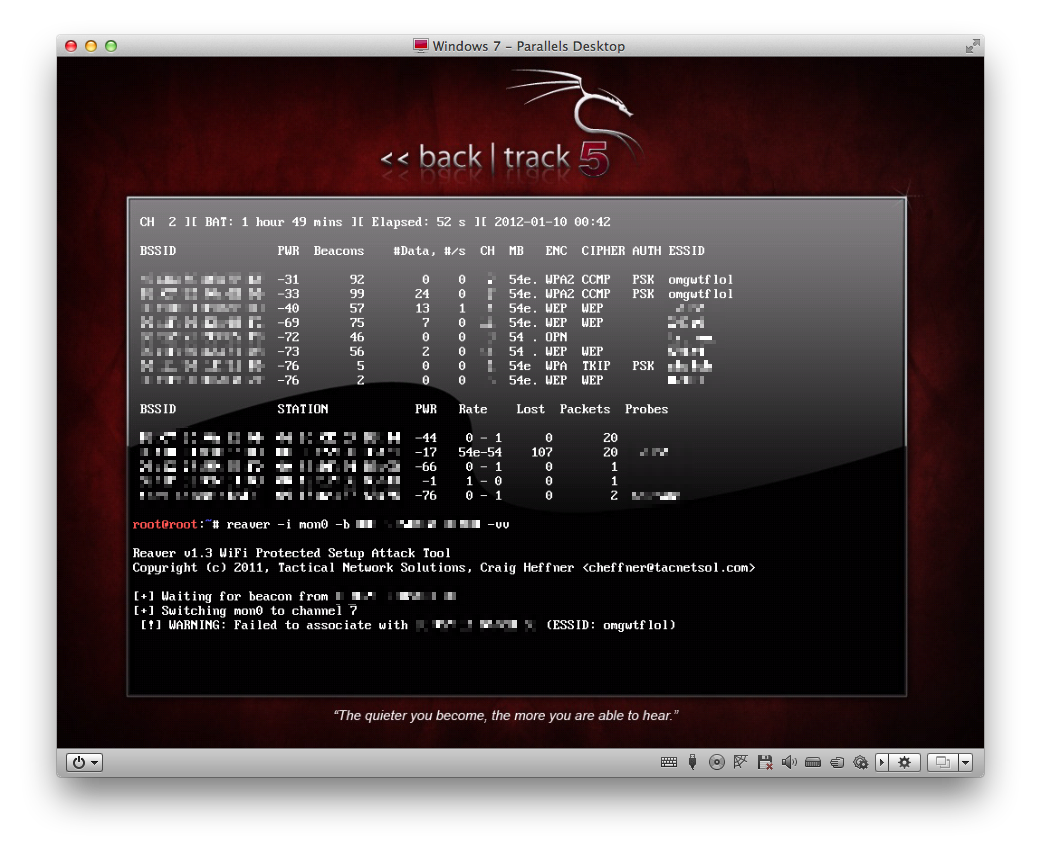Click the USB devices icon
The height and width of the screenshot is (856, 1041).
coord(692,762)
